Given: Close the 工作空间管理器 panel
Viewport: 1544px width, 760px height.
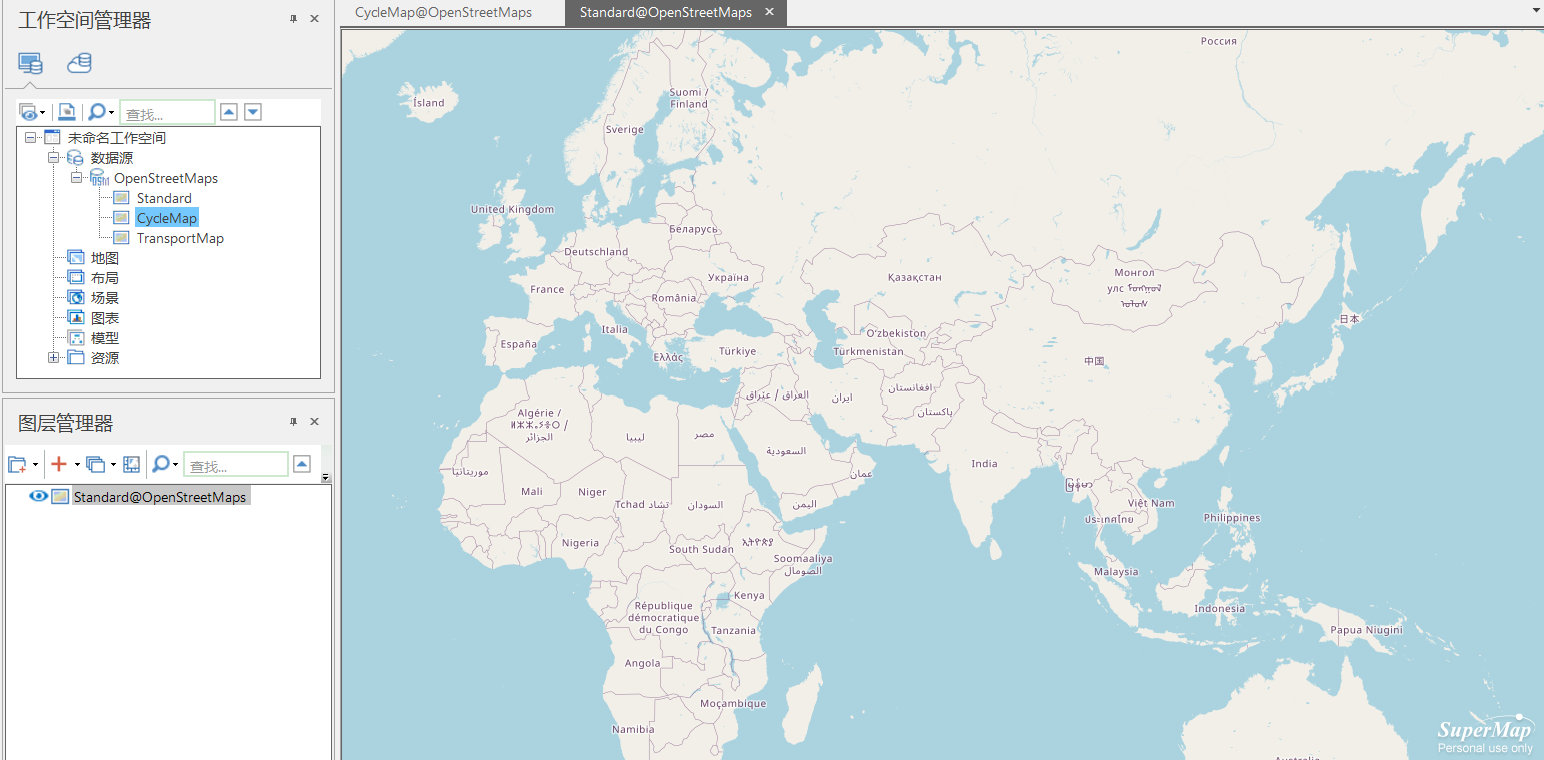Looking at the screenshot, I should 314,19.
